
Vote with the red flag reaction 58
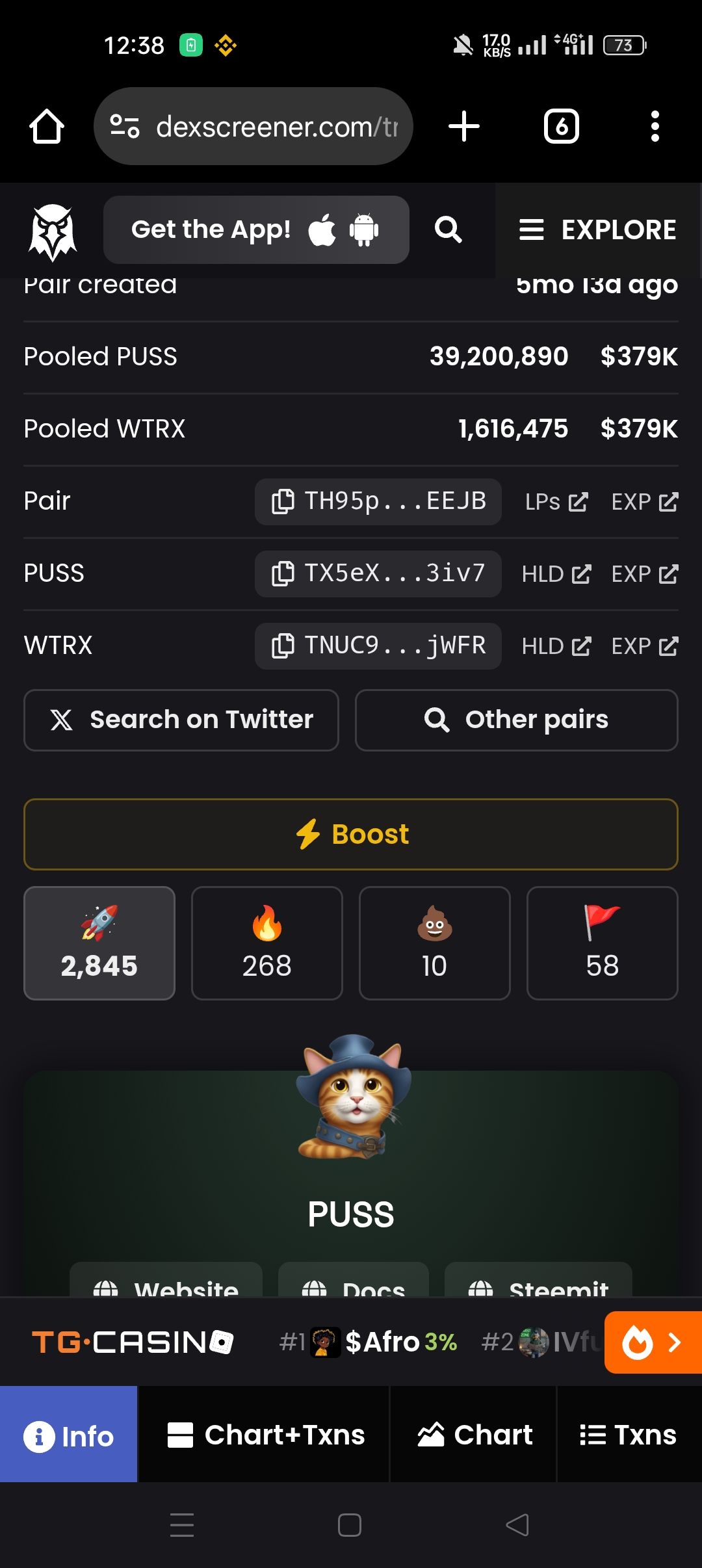(x=603, y=943)
